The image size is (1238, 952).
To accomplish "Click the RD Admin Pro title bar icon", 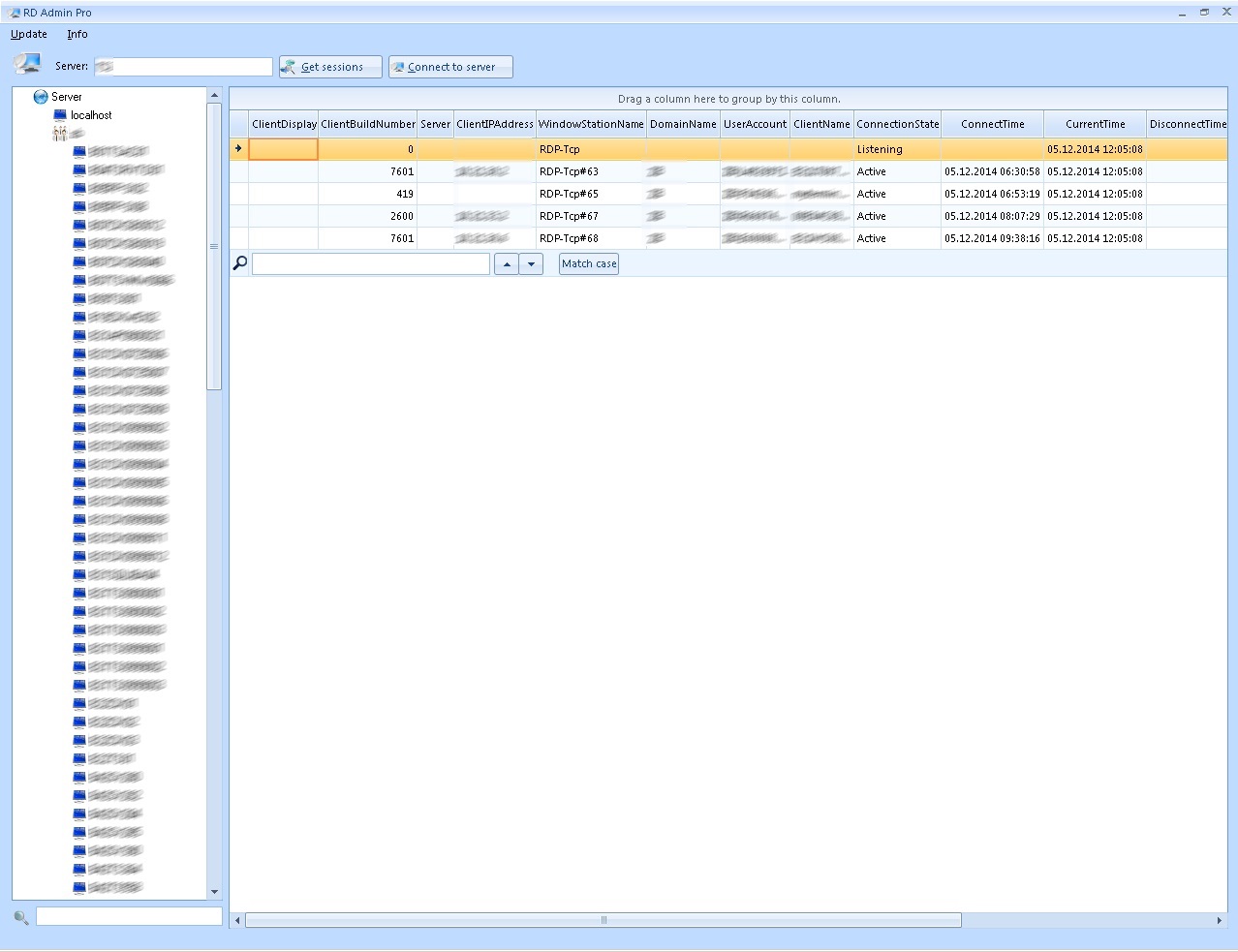I will (15, 13).
